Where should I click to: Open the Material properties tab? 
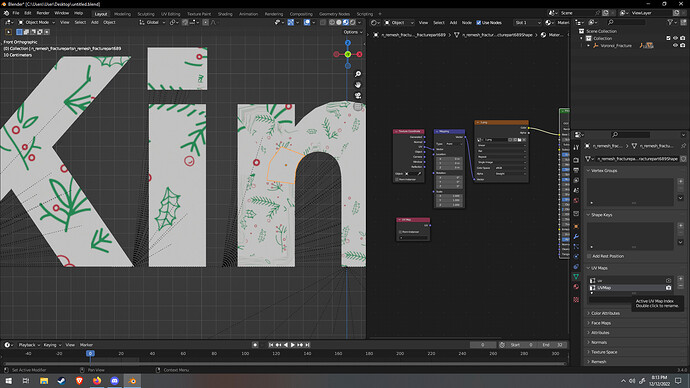pyautogui.click(x=576, y=287)
